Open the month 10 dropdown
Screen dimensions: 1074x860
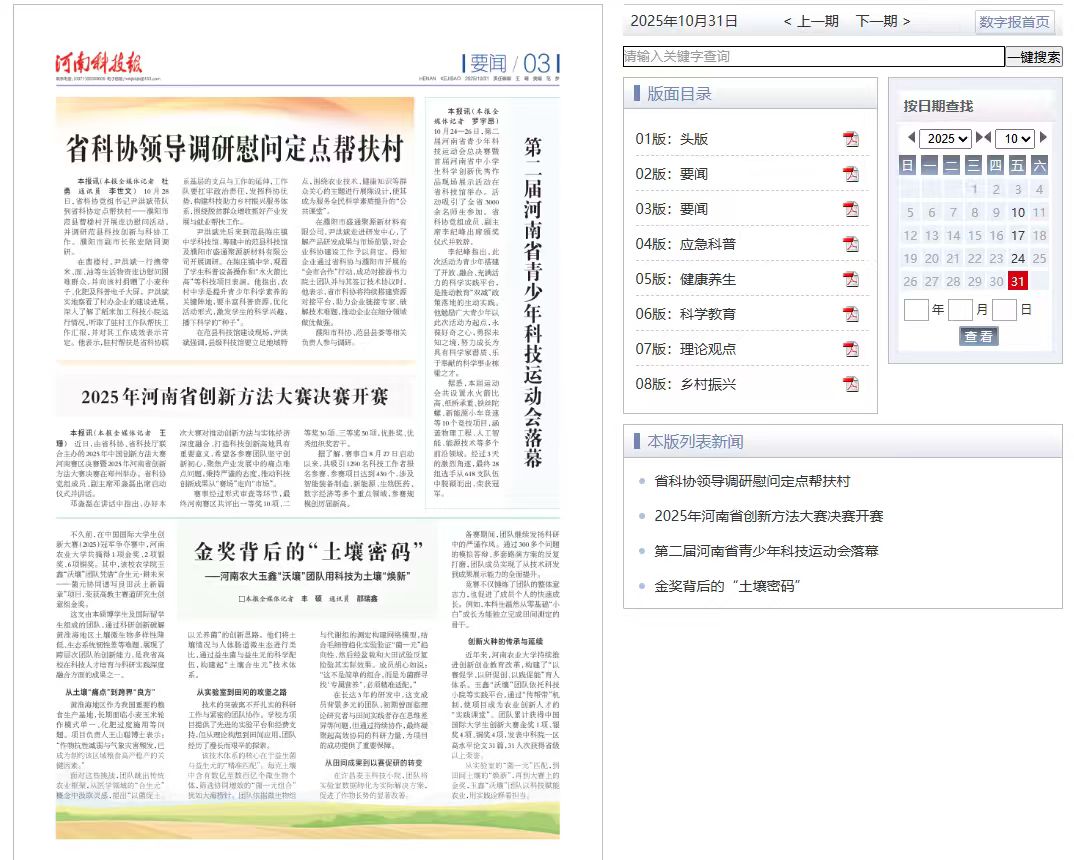point(1014,138)
